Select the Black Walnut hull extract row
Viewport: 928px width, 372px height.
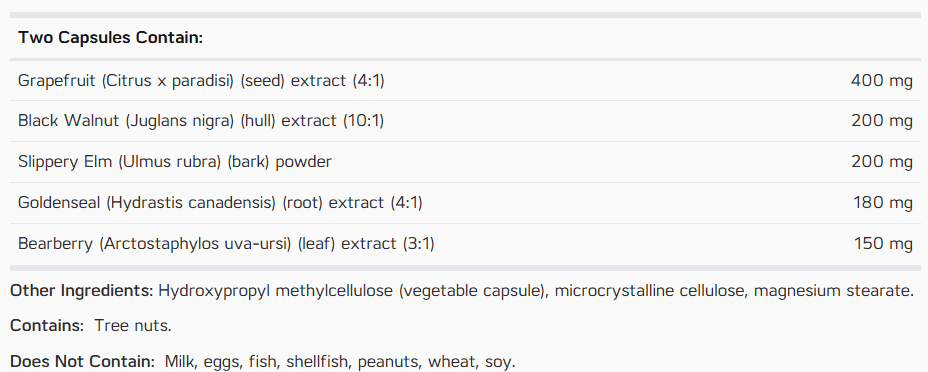click(465, 121)
